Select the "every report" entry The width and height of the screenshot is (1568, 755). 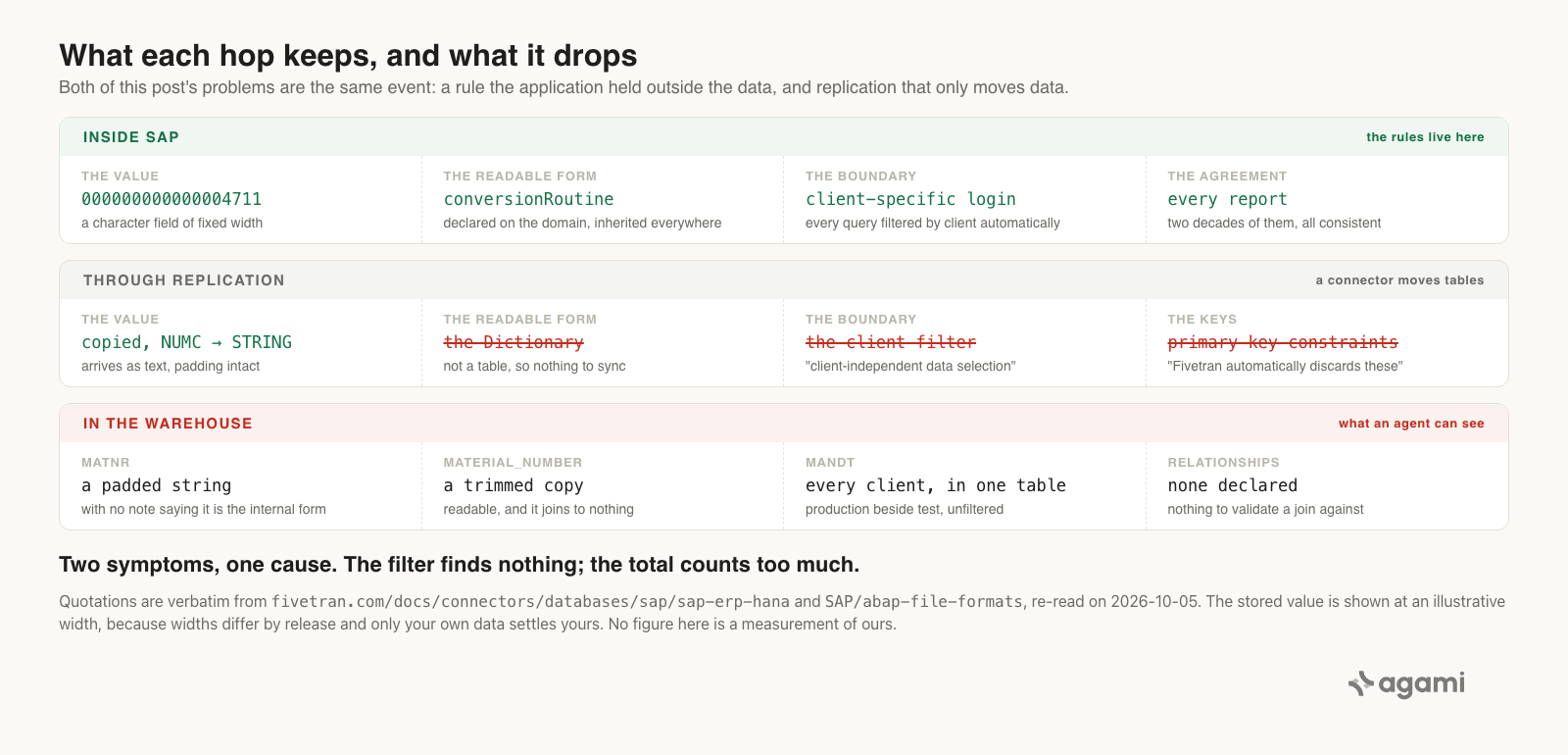1227,199
